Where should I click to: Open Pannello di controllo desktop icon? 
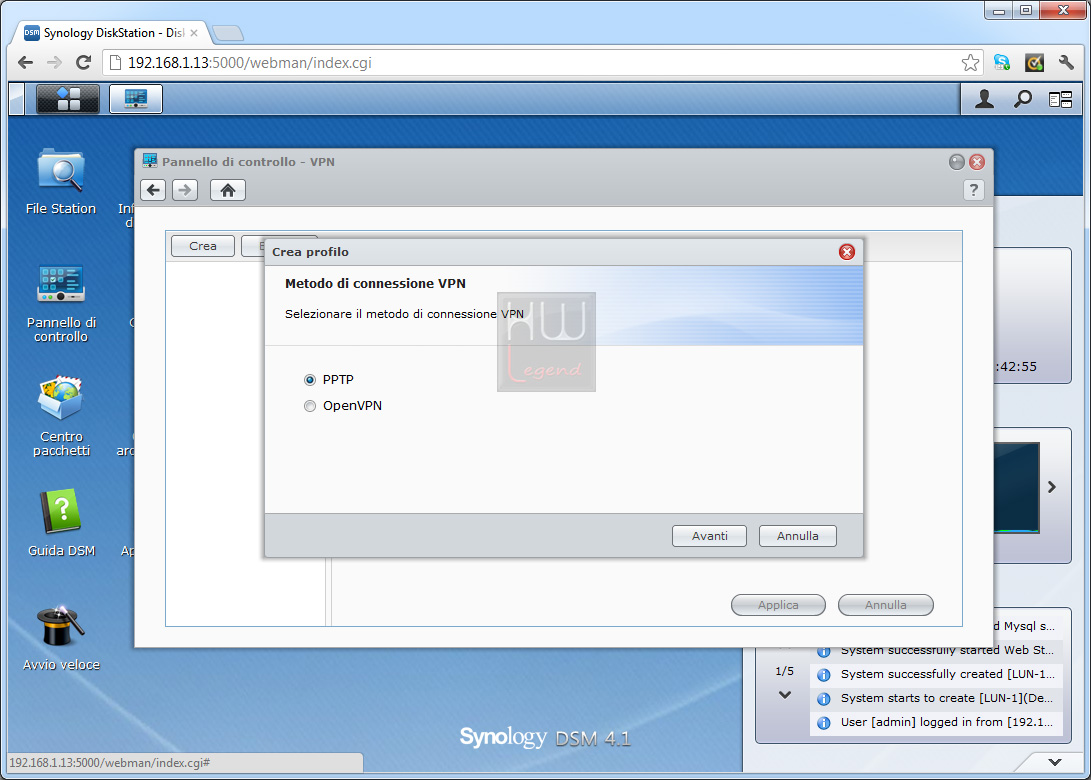[61, 303]
